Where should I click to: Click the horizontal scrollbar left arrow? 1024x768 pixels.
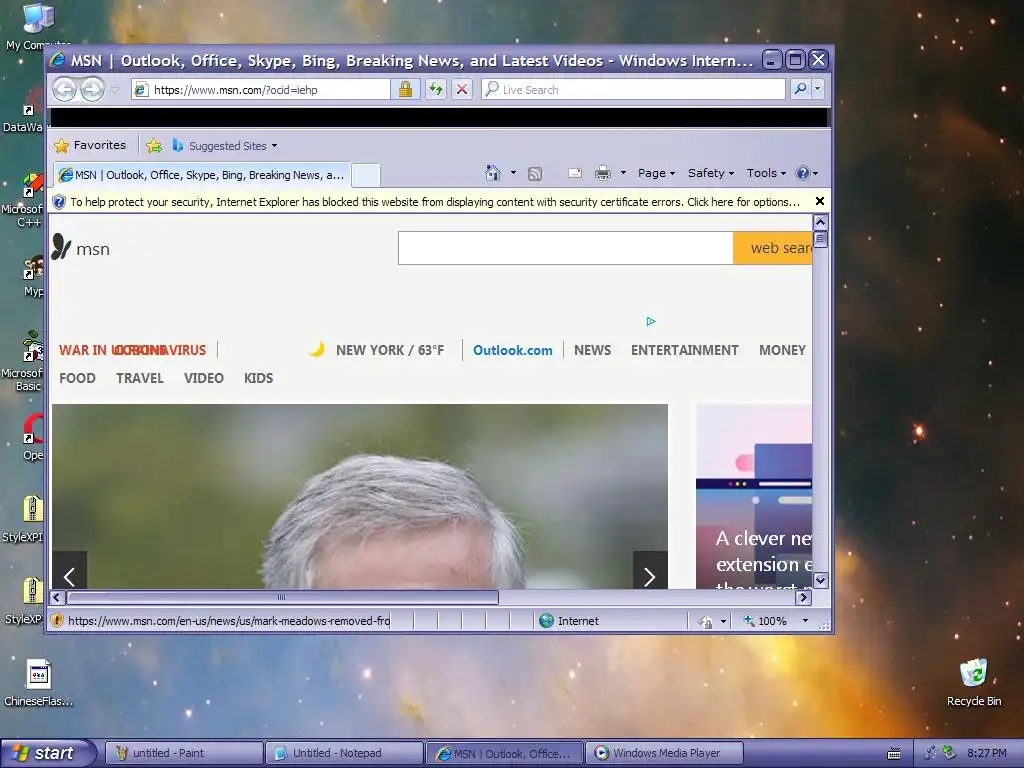[x=57, y=597]
